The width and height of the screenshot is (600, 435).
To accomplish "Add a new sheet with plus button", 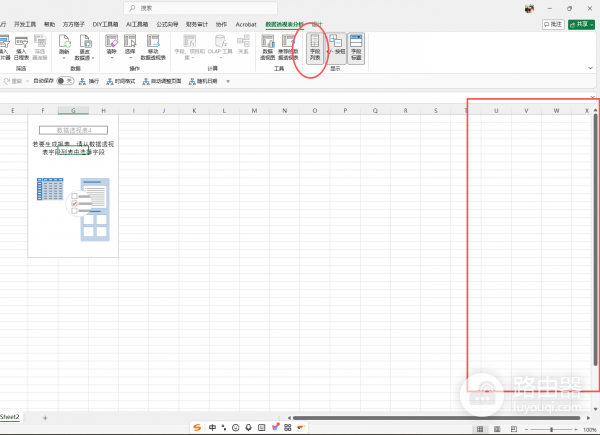I will (44, 416).
